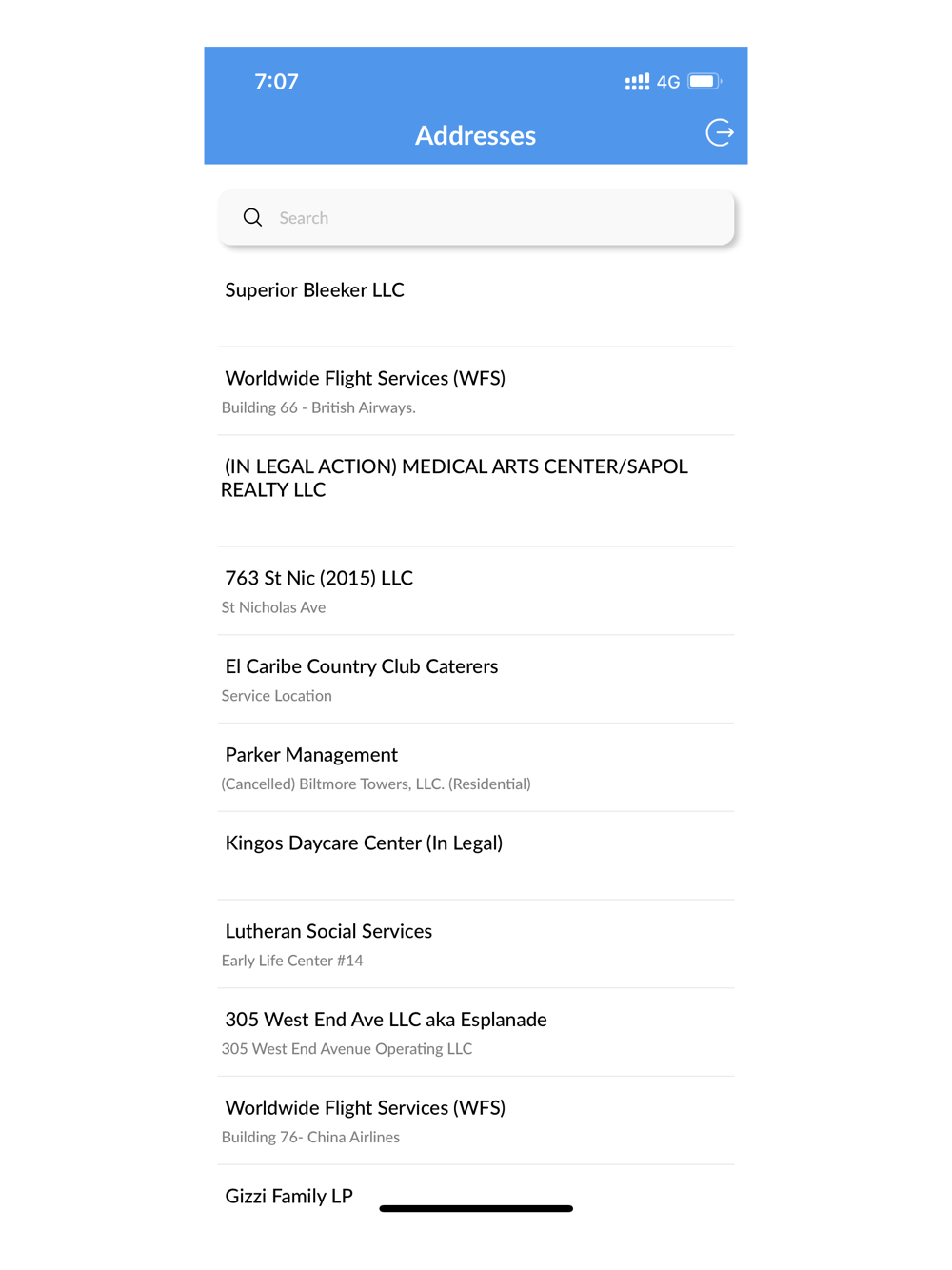Open Kingos Daycare Center (In Legal)
The width and height of the screenshot is (952, 1270).
476,856
